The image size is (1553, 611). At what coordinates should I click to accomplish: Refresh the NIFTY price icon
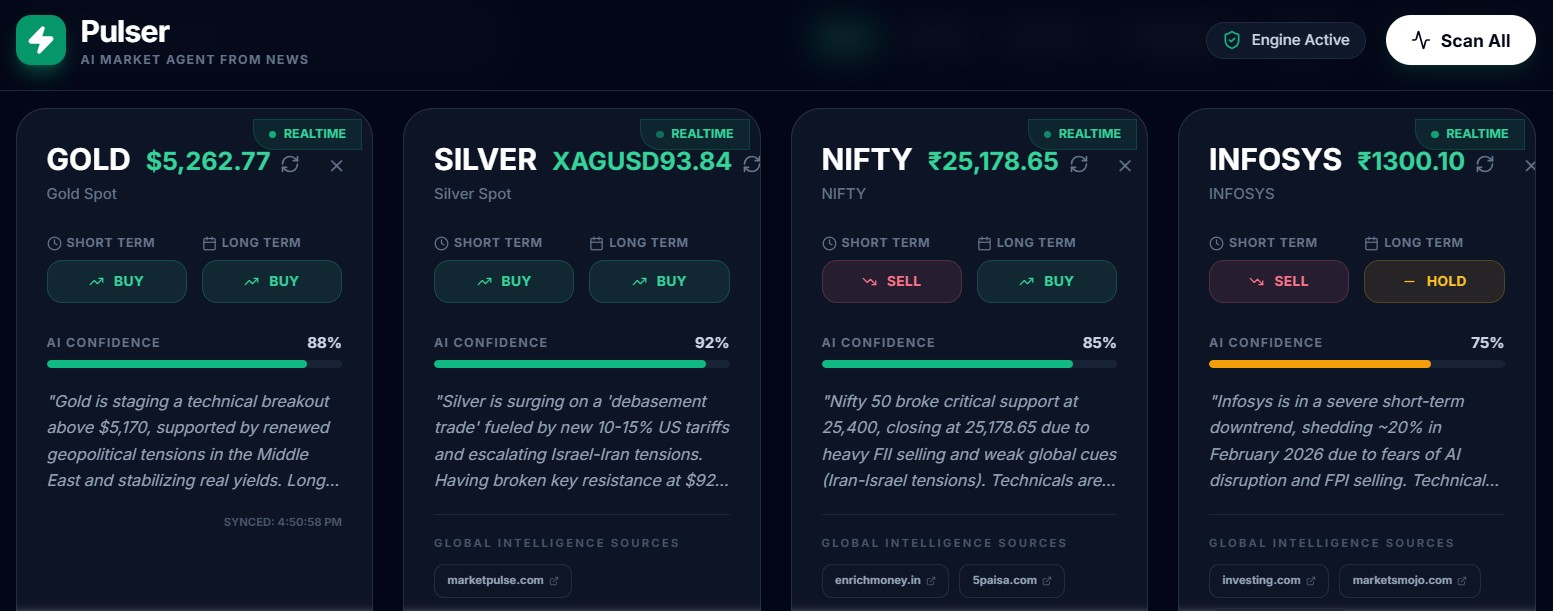(x=1079, y=163)
